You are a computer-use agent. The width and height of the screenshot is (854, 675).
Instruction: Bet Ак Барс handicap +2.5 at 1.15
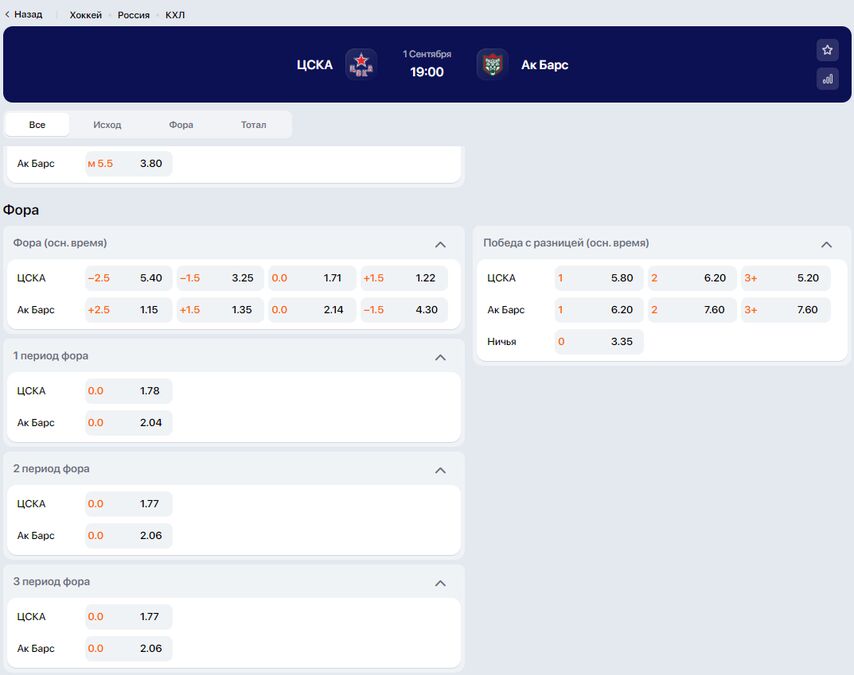click(x=129, y=309)
